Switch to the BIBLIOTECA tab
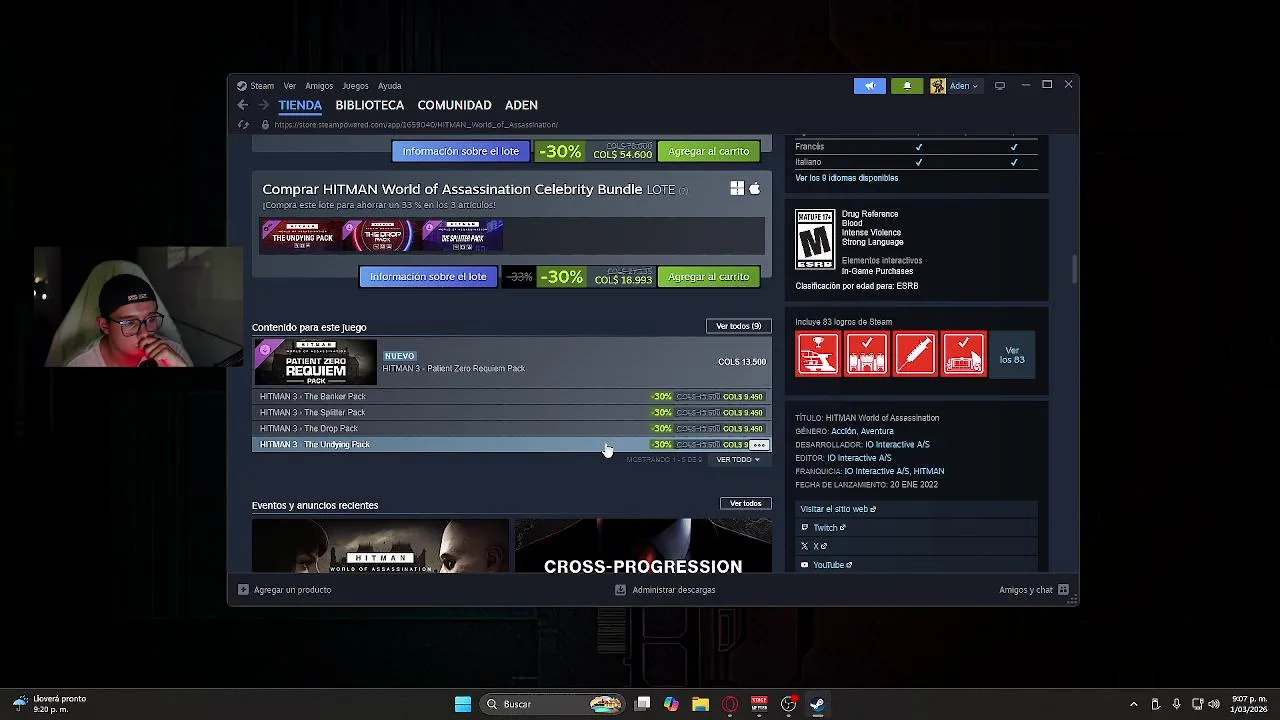The height and width of the screenshot is (720, 1280). coord(370,105)
